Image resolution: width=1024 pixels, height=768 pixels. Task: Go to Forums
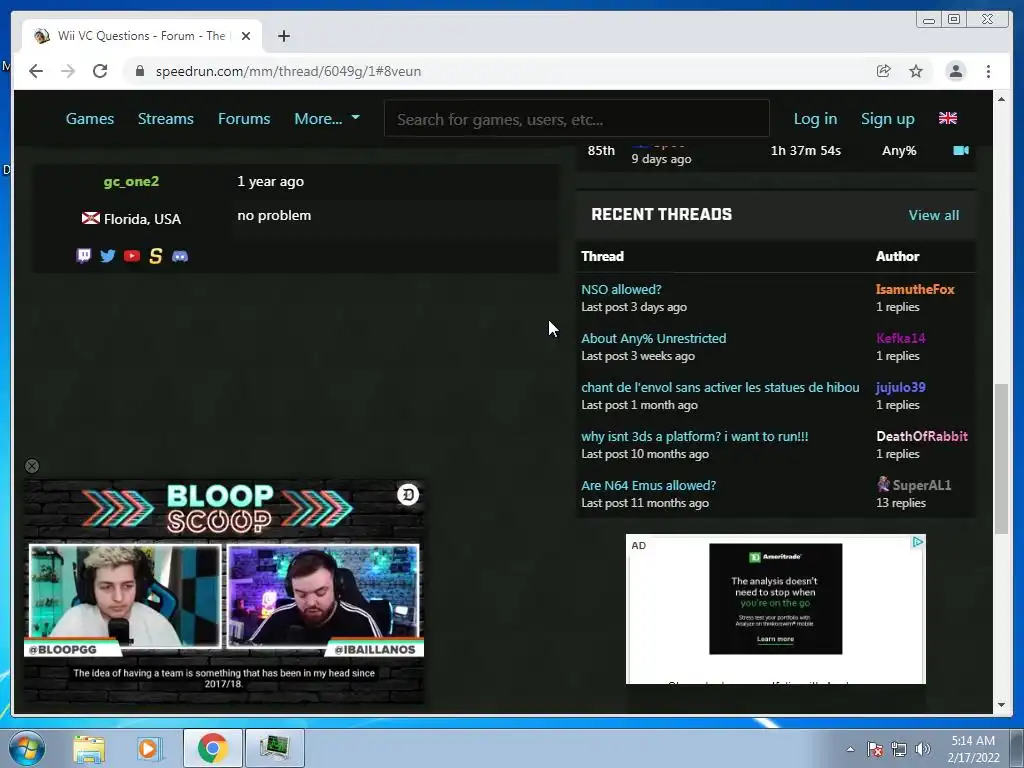(244, 118)
